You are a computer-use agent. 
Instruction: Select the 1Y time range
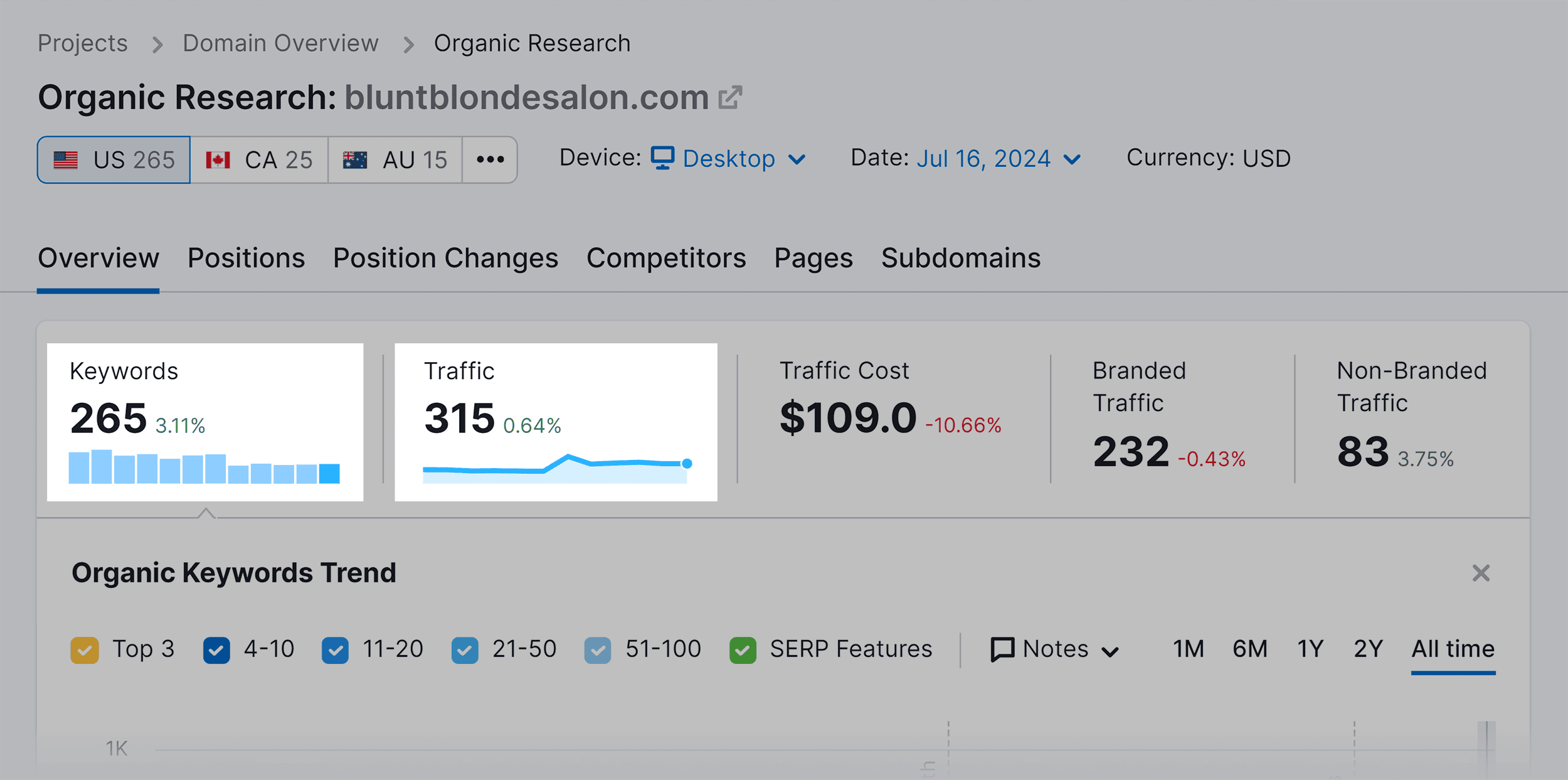tap(1310, 649)
